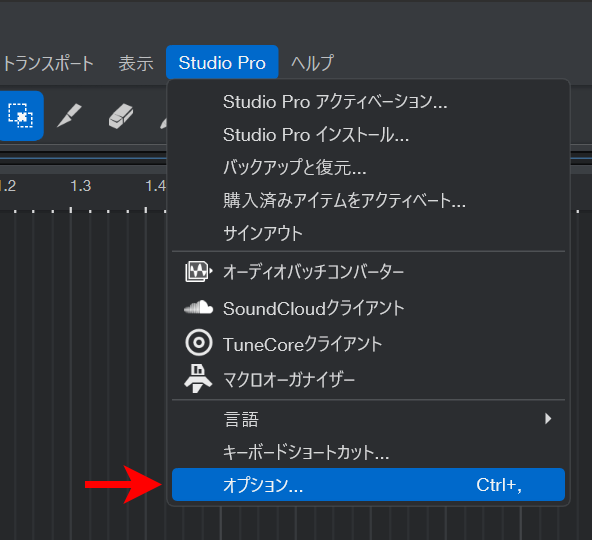This screenshot has height=540, width=592.
Task: Open the Studio Pro menu
Action: pos(222,62)
